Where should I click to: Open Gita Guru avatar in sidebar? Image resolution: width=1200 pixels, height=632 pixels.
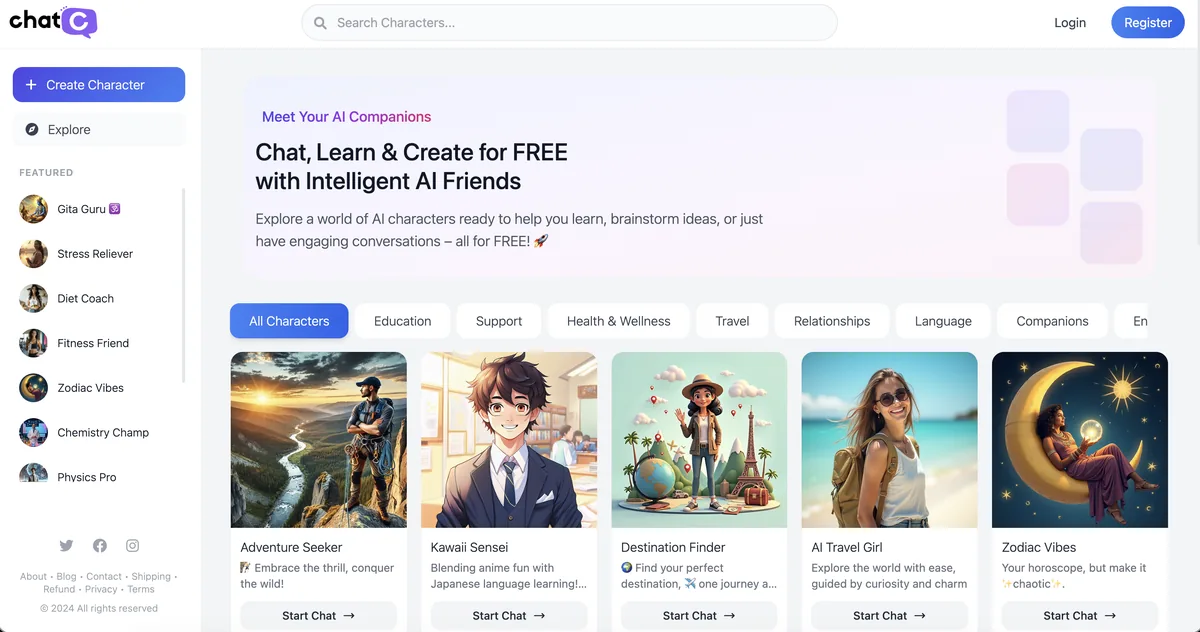coord(33,209)
